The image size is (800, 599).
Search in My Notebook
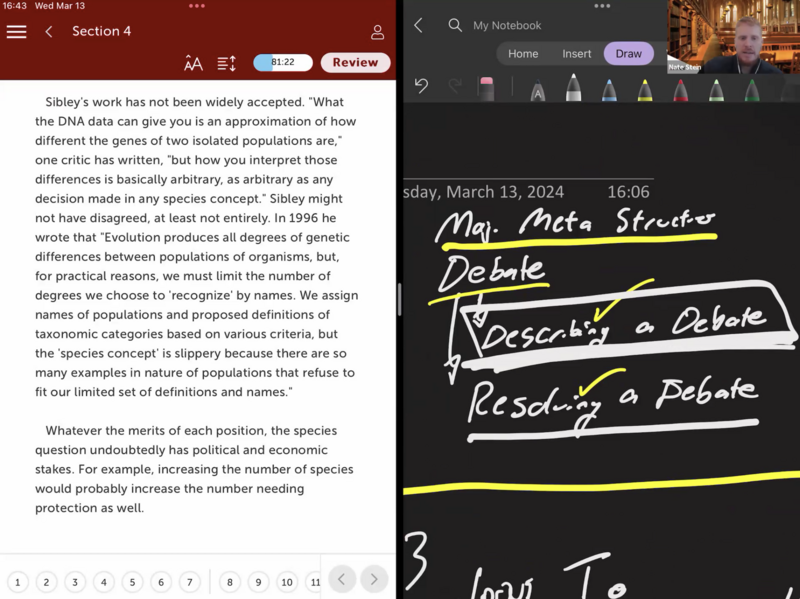point(455,25)
